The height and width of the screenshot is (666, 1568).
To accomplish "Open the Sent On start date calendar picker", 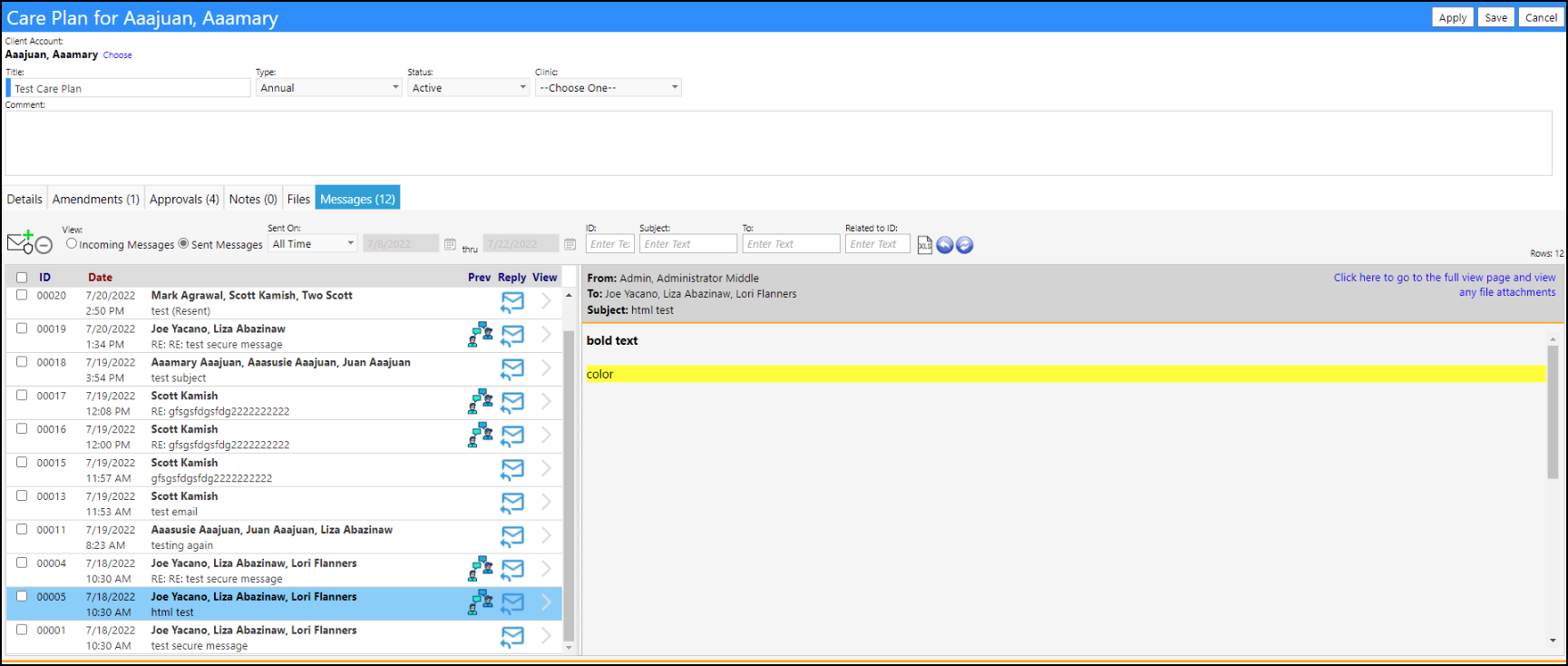I will 450,244.
